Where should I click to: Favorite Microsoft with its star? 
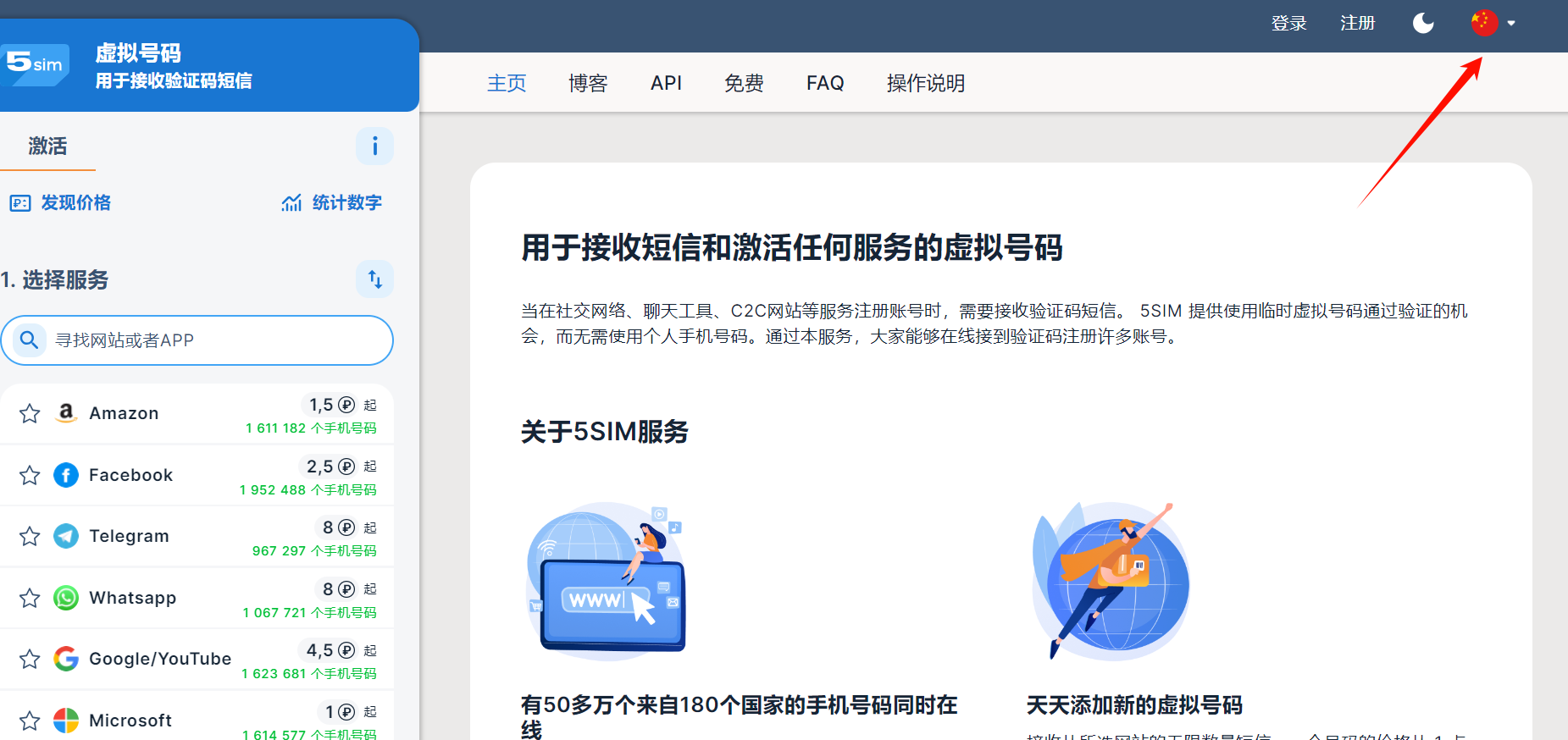coord(30,721)
